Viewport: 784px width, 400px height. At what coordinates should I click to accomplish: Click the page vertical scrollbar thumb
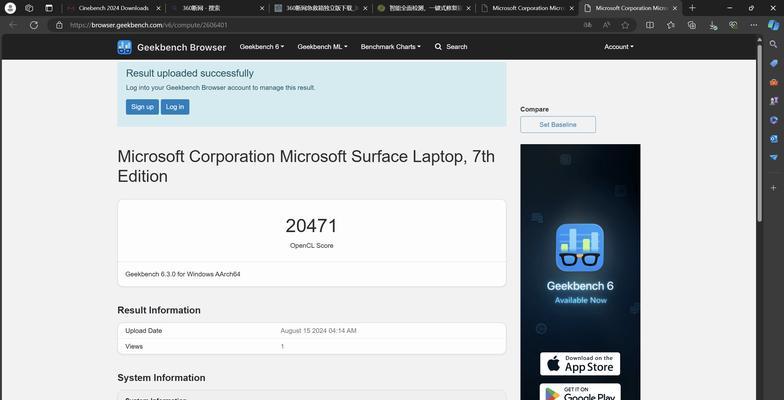(760, 135)
